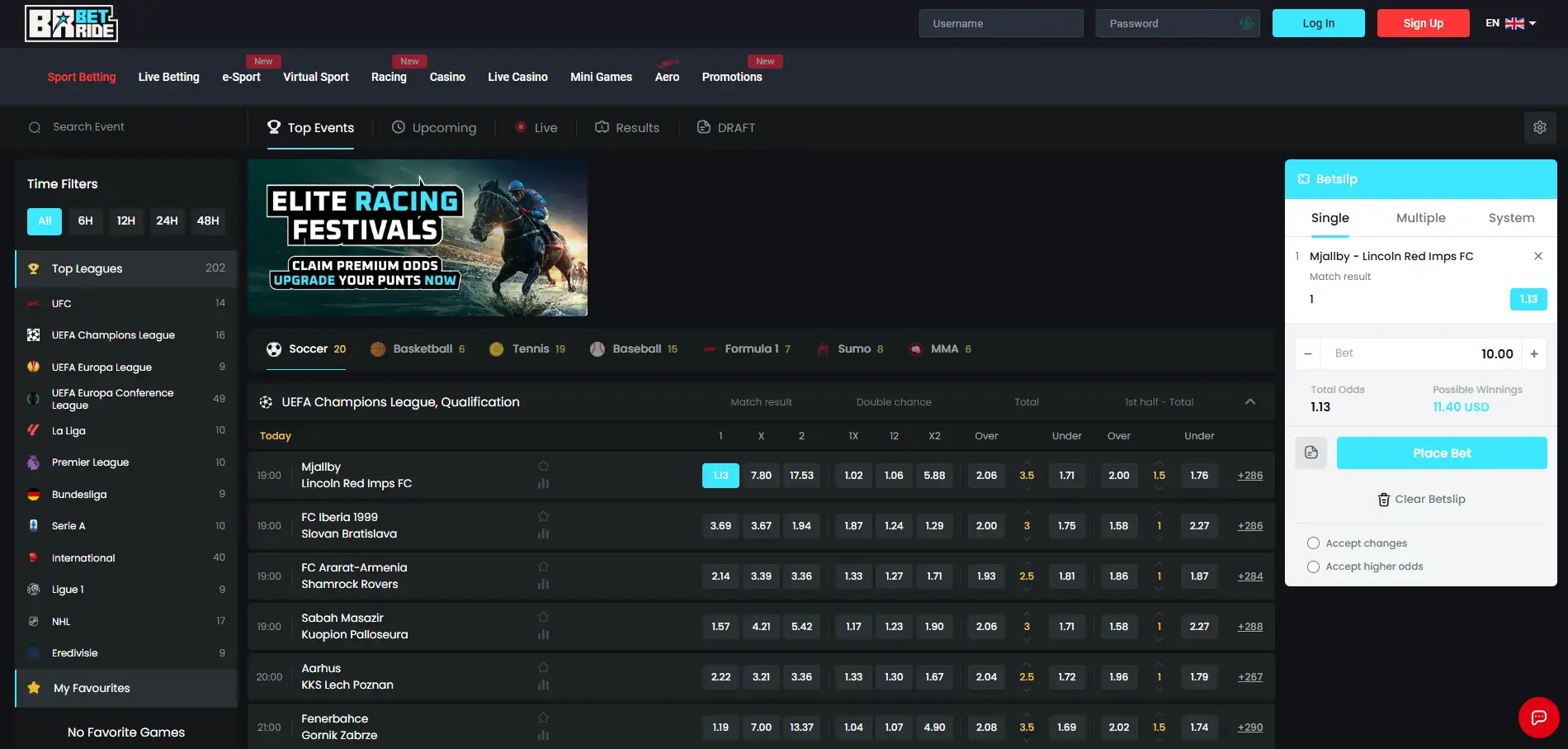Select Bundesliga in sidebar
1568x749 pixels.
[x=126, y=494]
